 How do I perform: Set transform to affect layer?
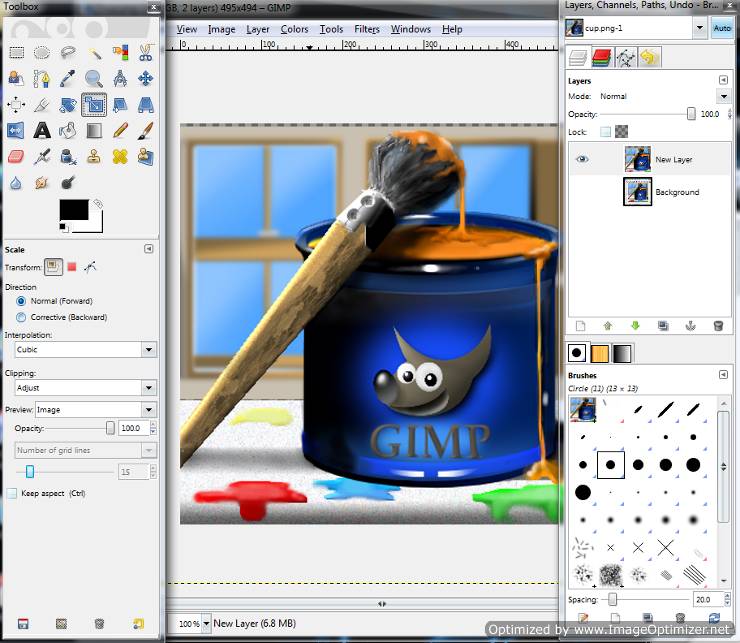53,267
